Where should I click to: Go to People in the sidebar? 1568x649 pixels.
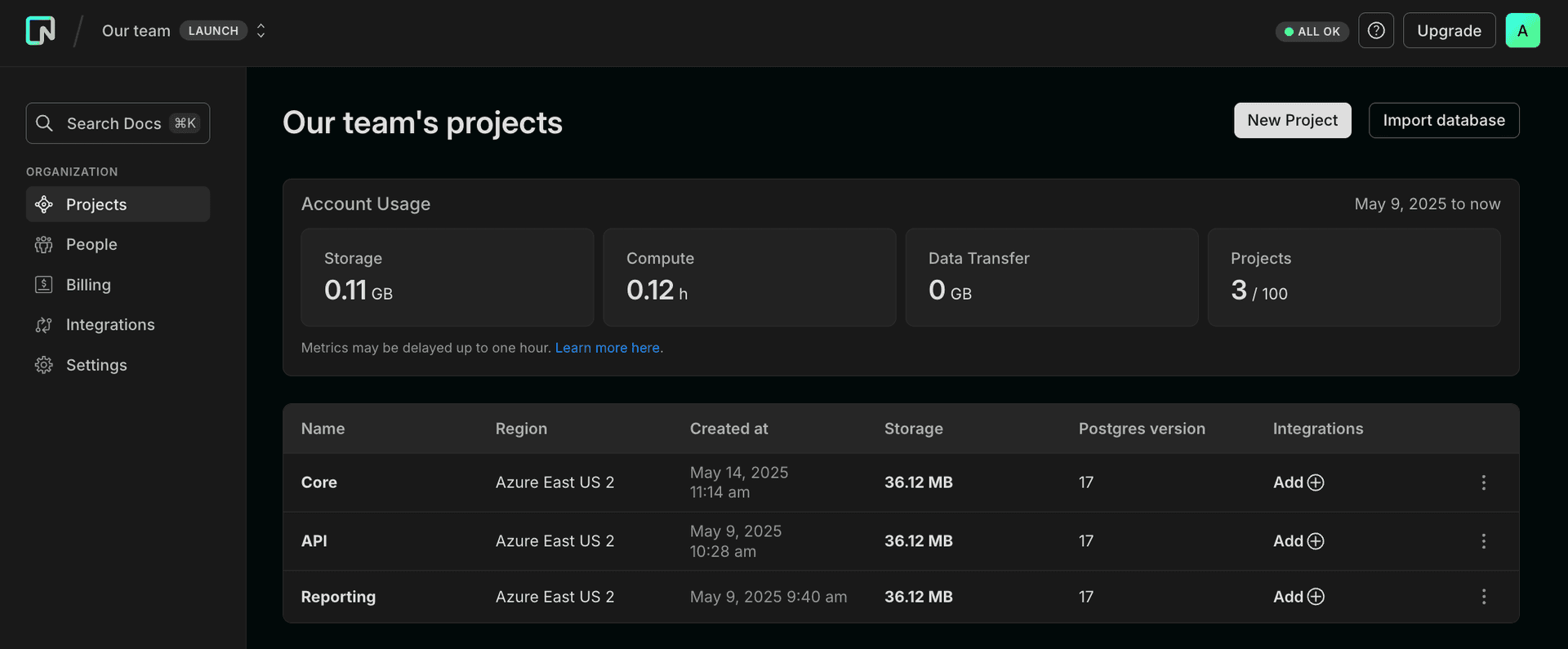91,245
